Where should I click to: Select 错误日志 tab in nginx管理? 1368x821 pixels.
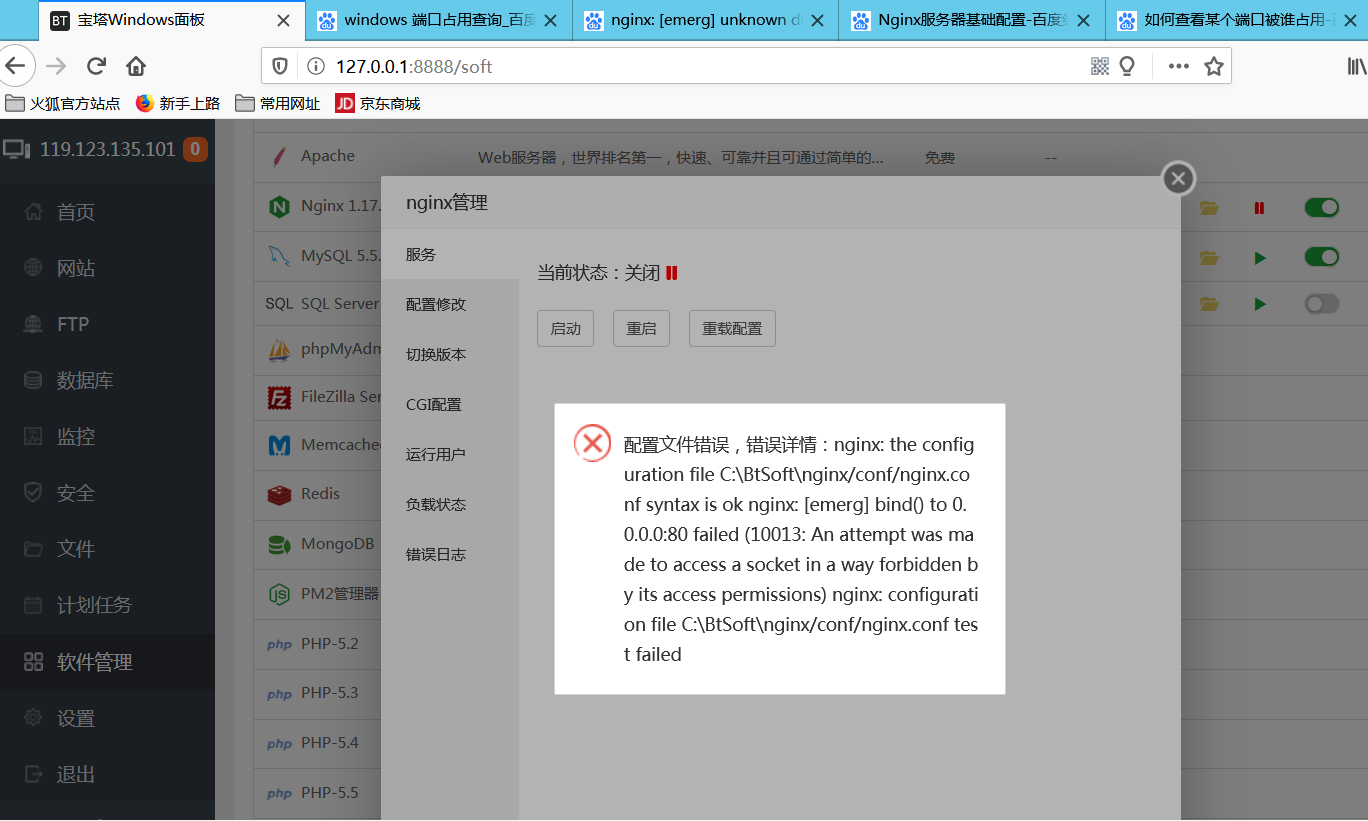click(450, 554)
